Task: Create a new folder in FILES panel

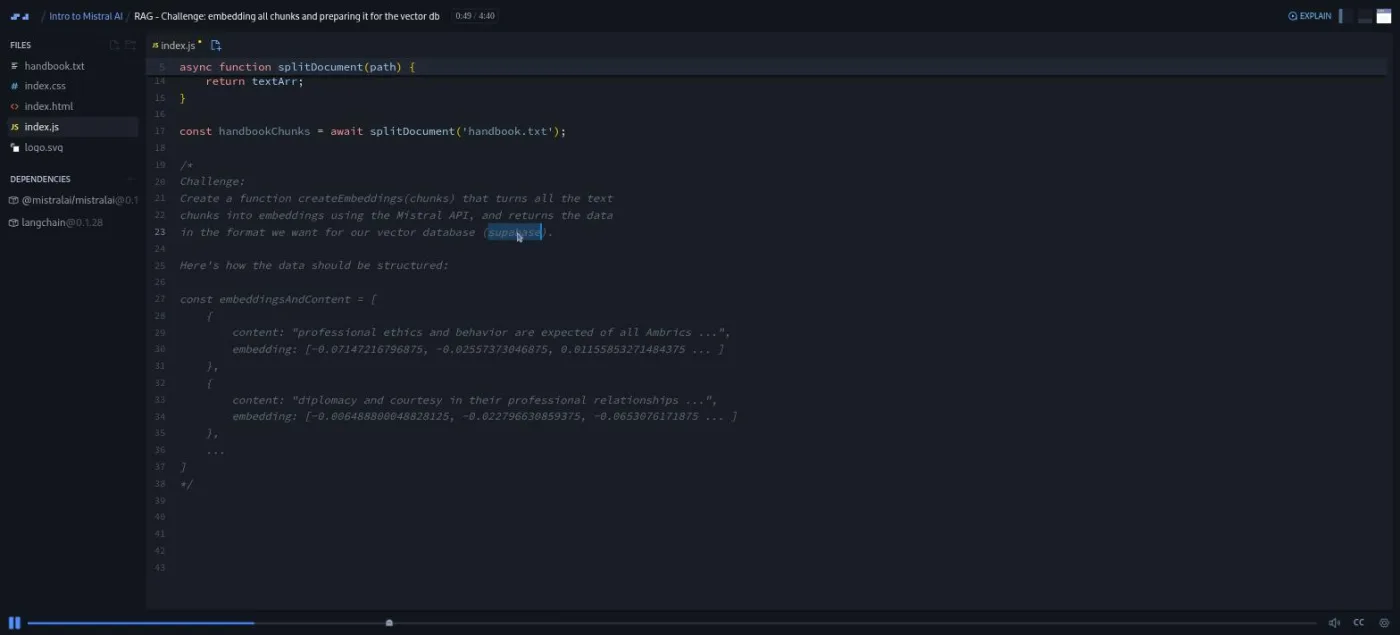Action: point(130,45)
